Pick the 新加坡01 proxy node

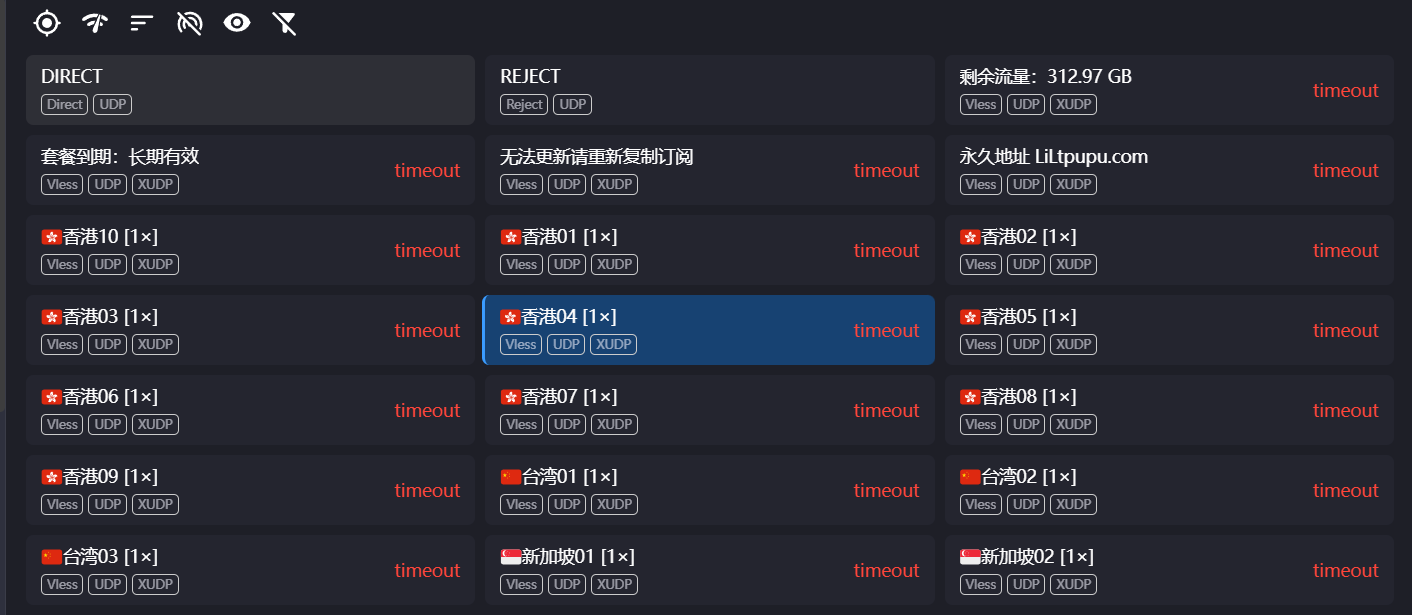(680, 569)
